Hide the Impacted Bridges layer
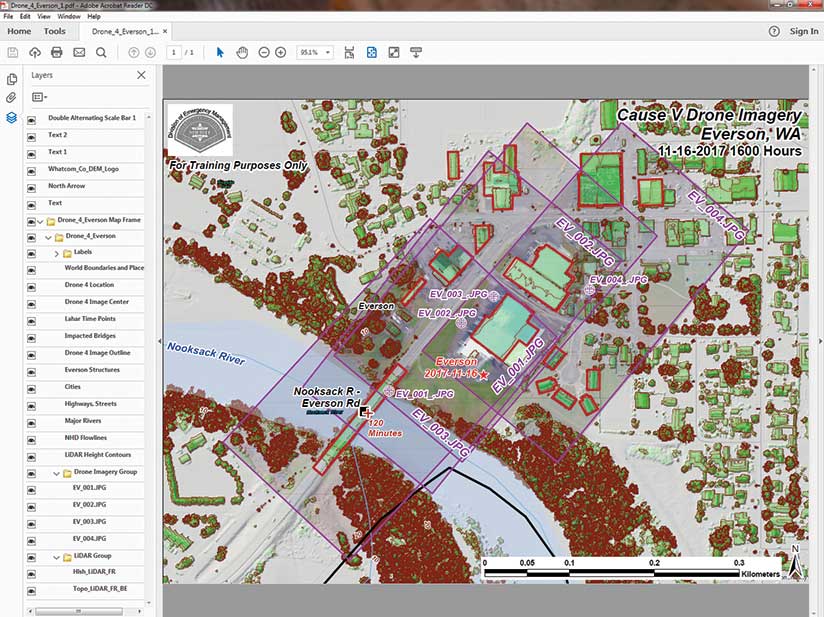 tap(32, 338)
